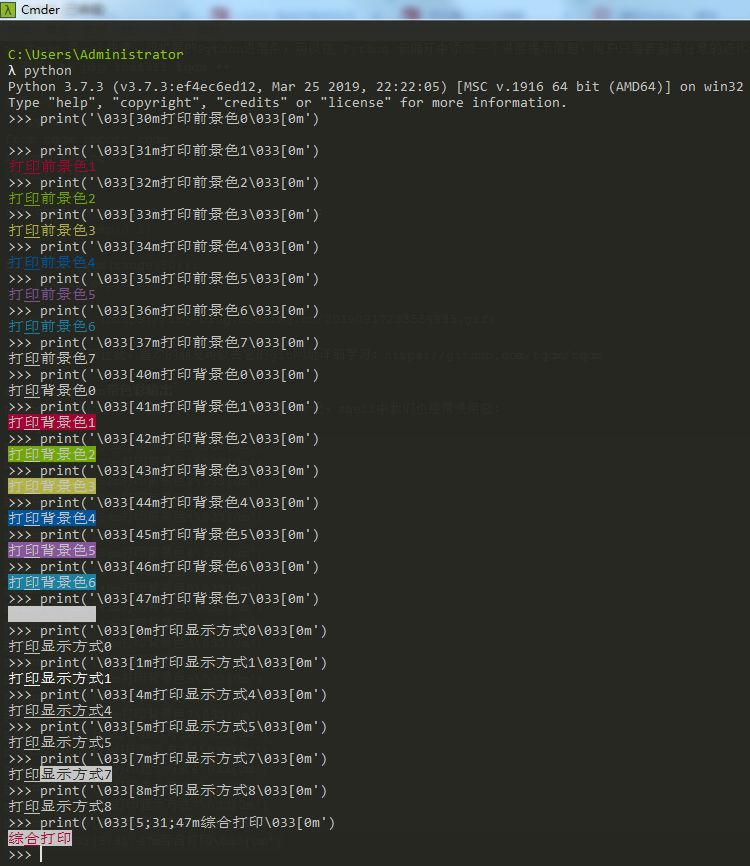Click the print command with 32m code
The image size is (750, 866).
163,183
